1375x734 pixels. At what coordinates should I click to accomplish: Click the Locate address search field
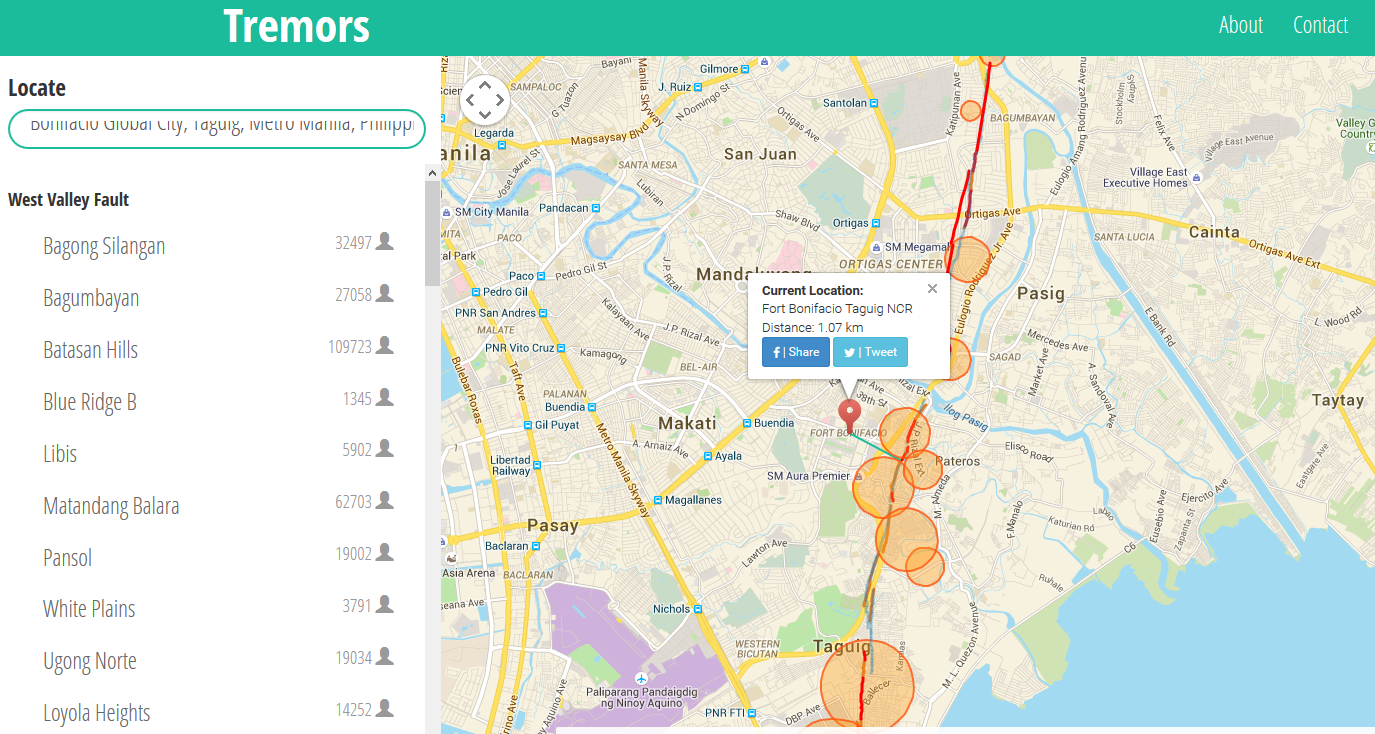[x=217, y=129]
